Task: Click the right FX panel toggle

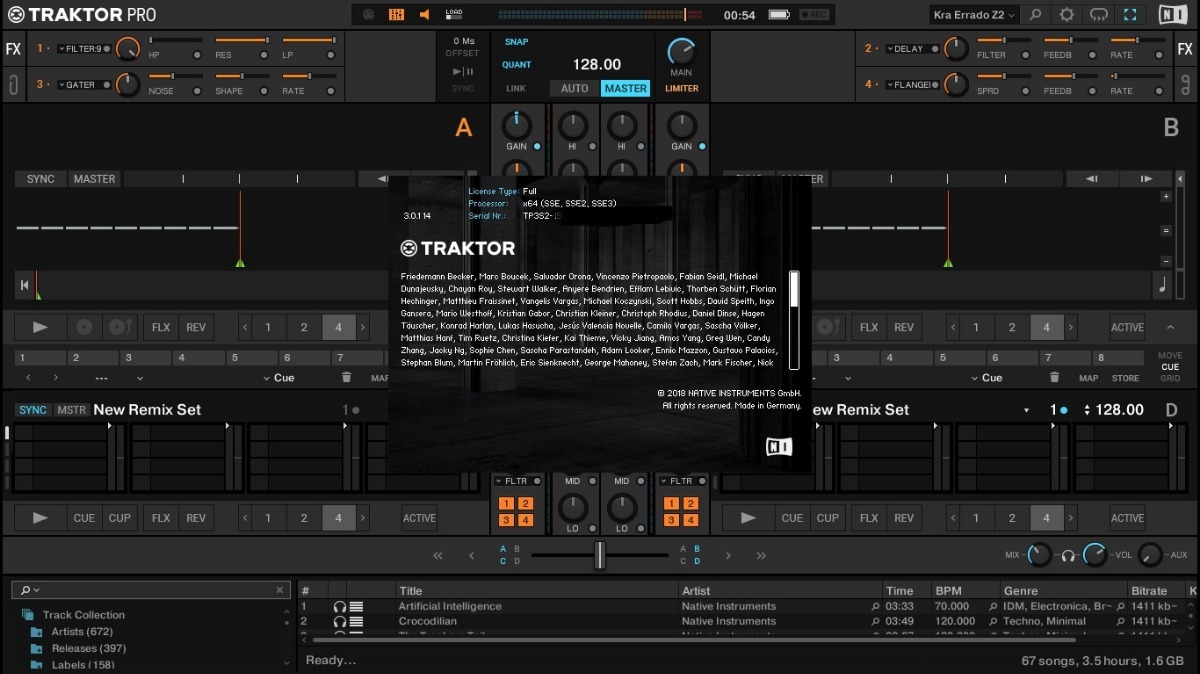Action: pos(1185,49)
